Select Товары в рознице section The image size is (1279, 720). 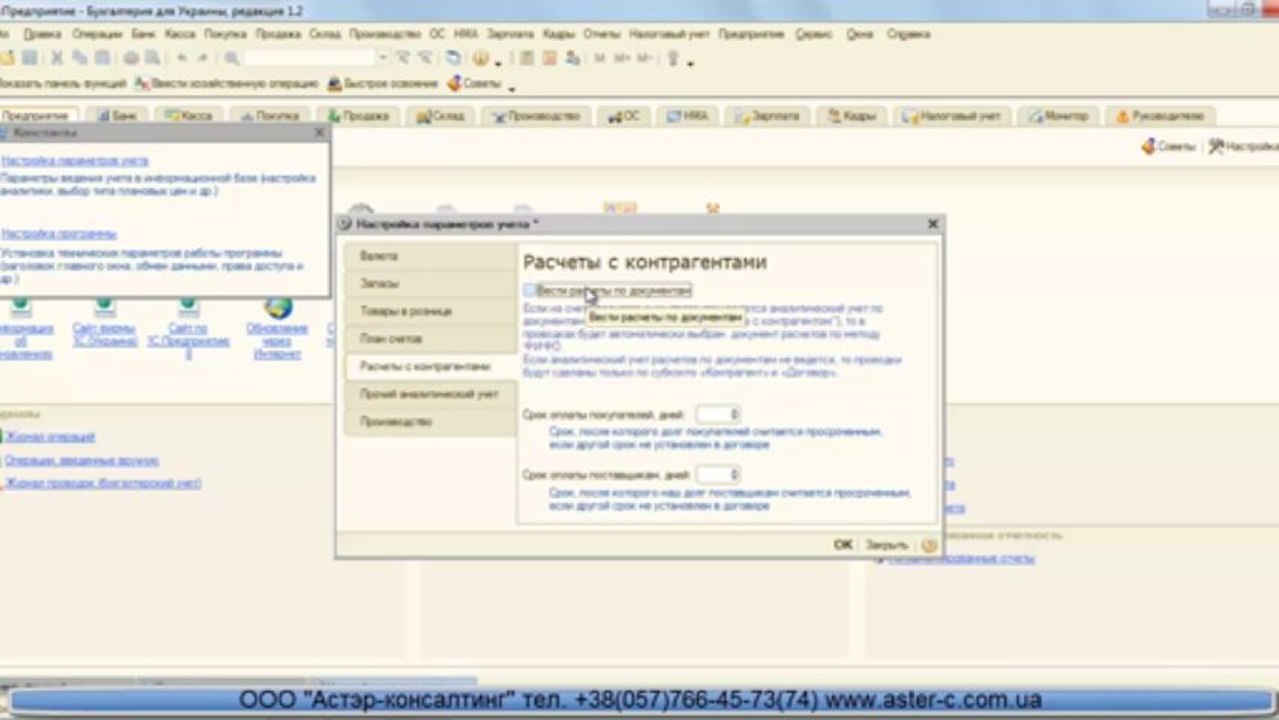pos(430,311)
